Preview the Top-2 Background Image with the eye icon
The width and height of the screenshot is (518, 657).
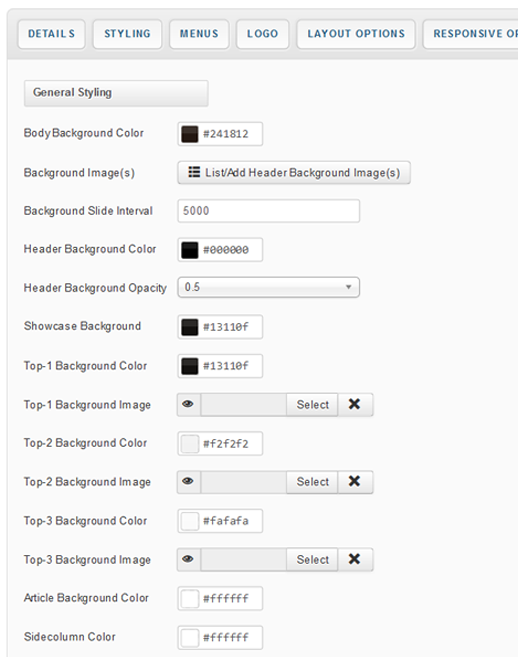[x=188, y=481]
